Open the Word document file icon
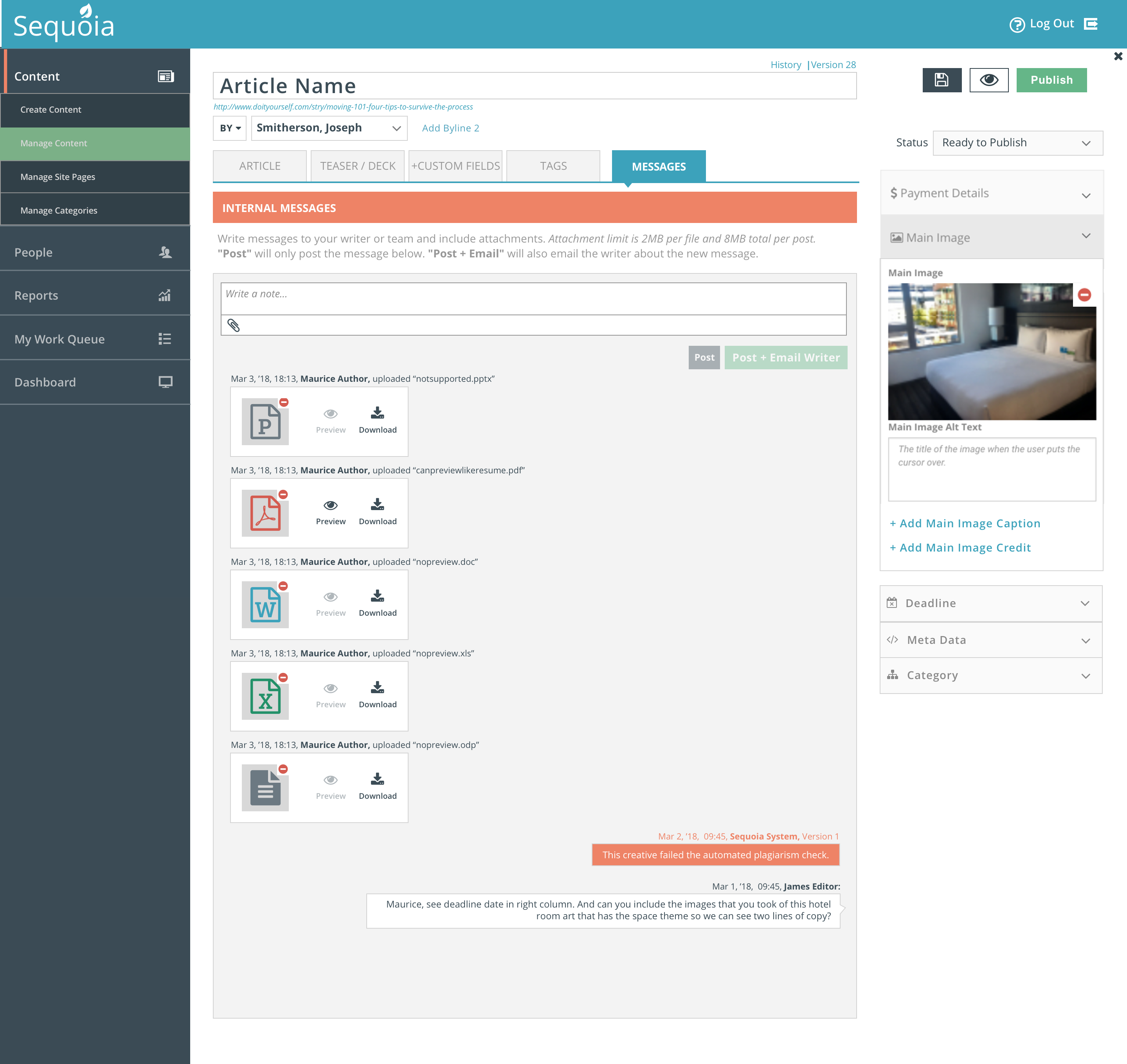This screenshot has width=1127, height=1064. click(x=265, y=605)
